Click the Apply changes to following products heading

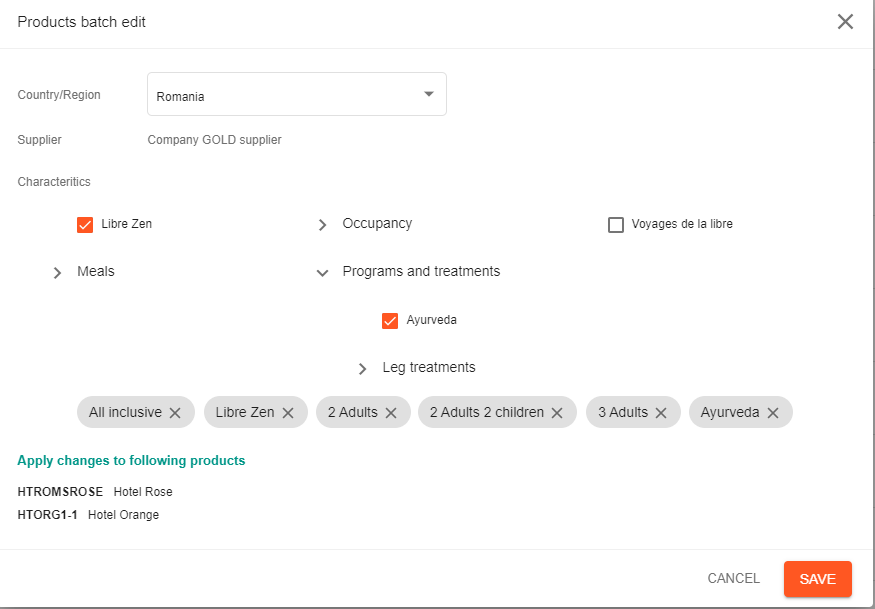coord(131,461)
